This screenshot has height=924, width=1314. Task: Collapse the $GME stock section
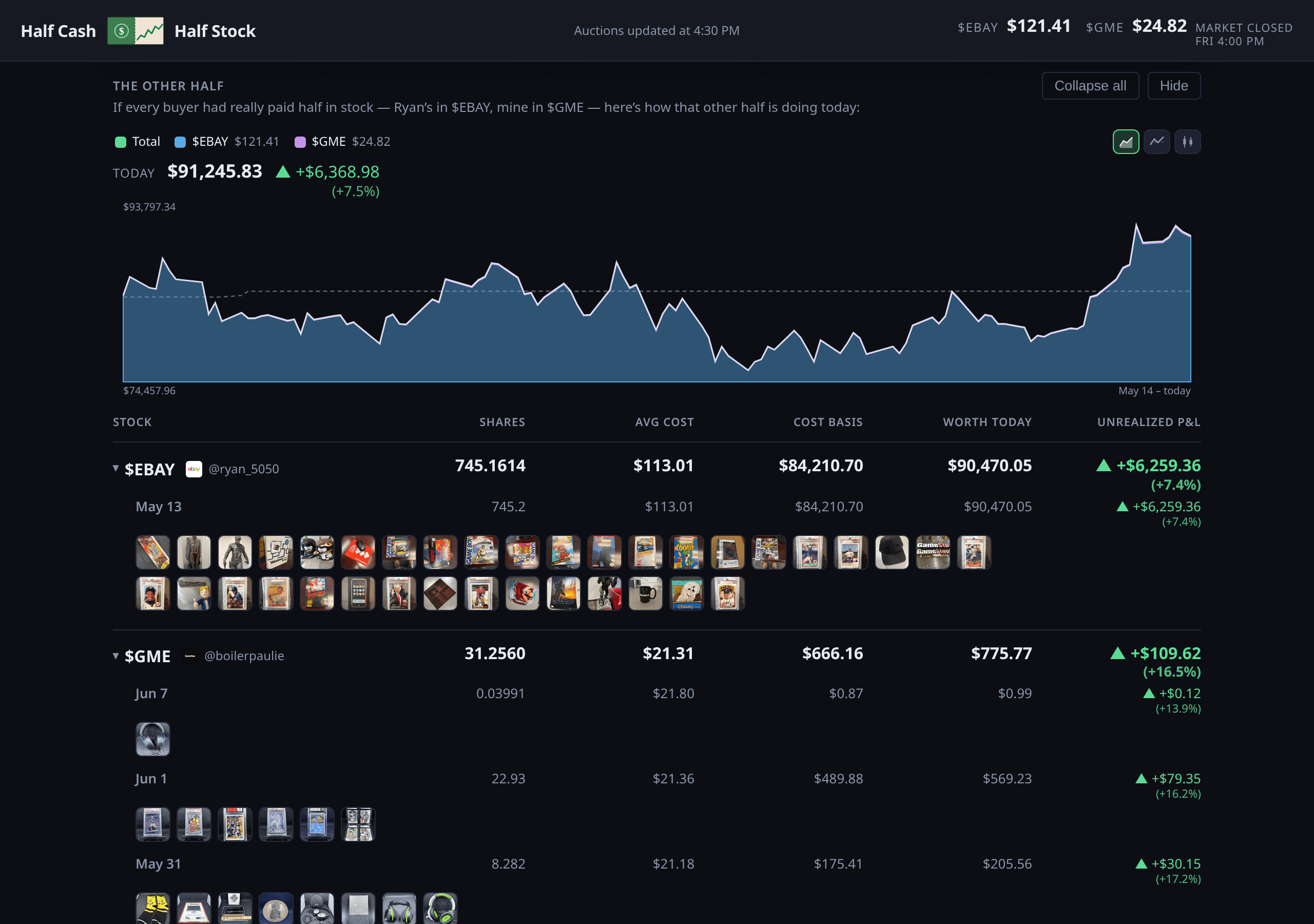tap(115, 656)
